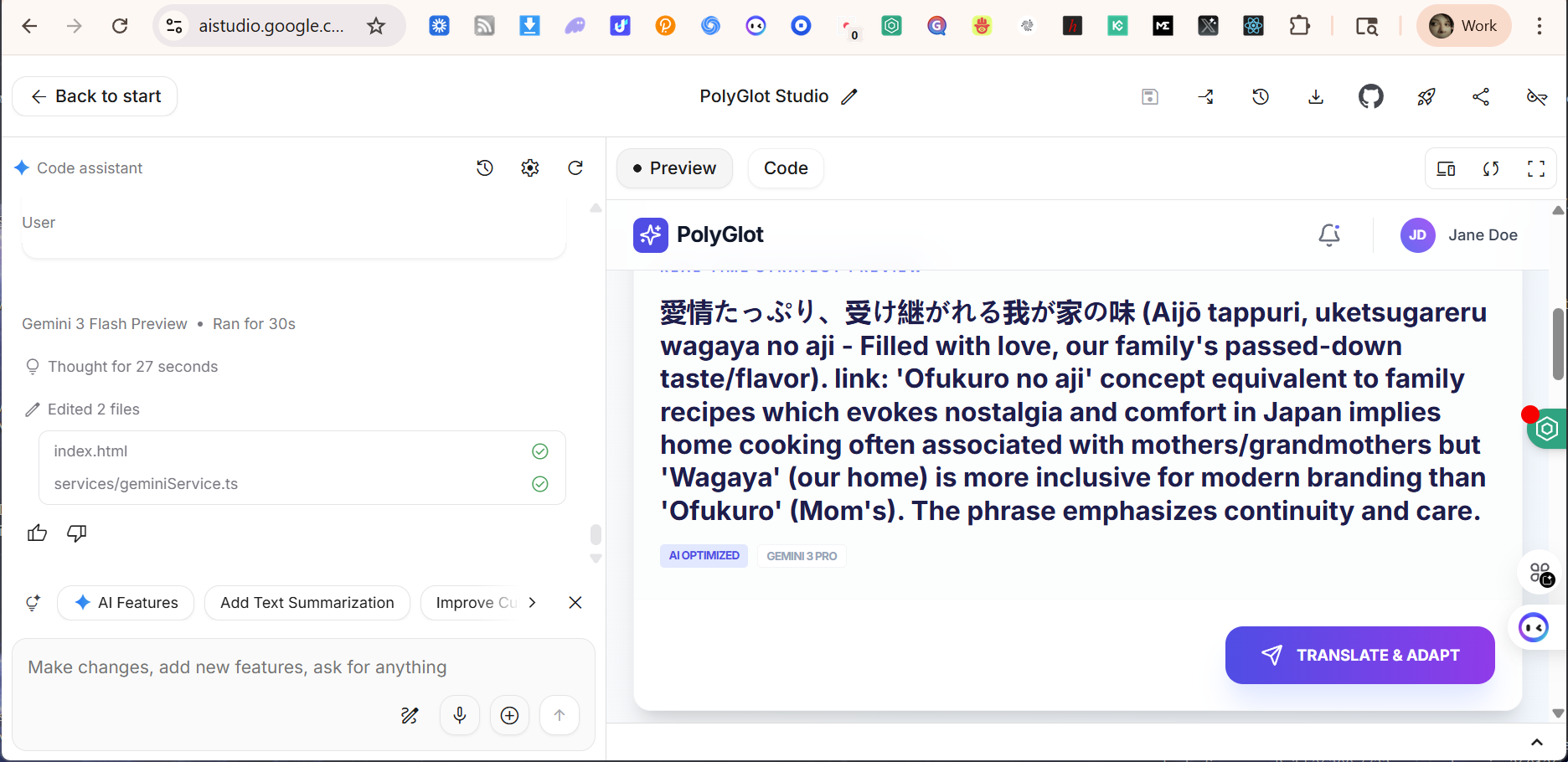The width and height of the screenshot is (1568, 762).
Task: Click the GEMINI 3 PRO badge
Action: (802, 556)
